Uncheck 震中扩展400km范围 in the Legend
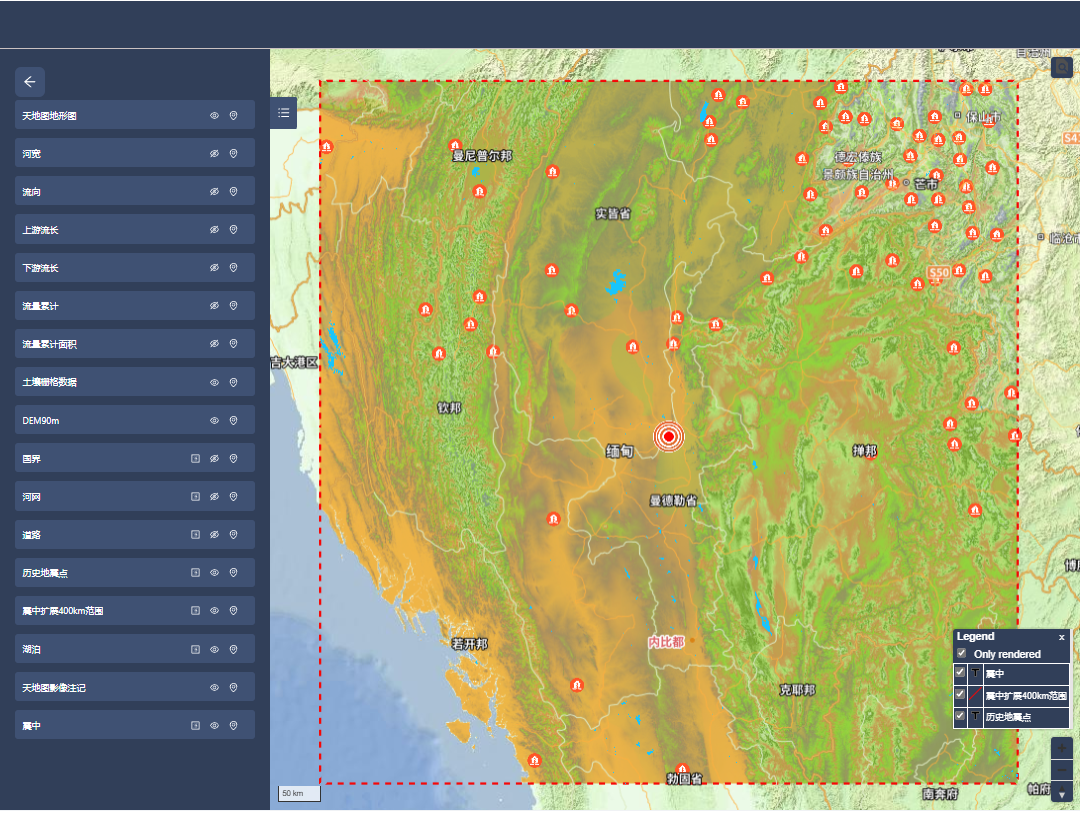 (x=960, y=694)
